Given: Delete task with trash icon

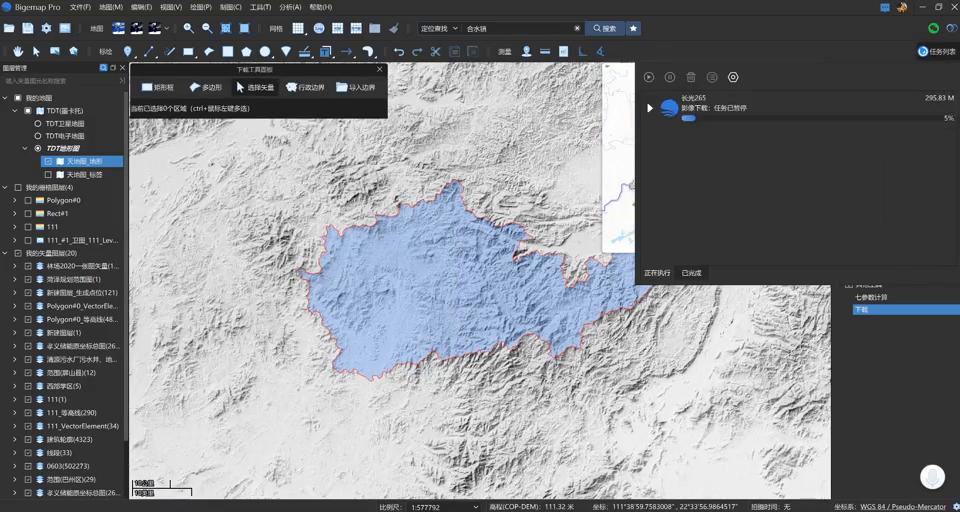Looking at the screenshot, I should click(x=691, y=77).
